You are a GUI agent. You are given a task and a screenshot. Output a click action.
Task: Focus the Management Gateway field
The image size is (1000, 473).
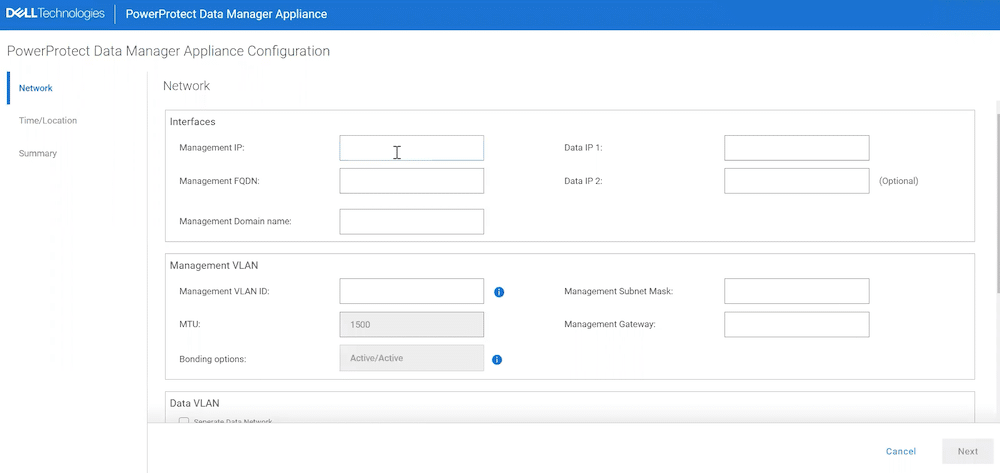(797, 324)
